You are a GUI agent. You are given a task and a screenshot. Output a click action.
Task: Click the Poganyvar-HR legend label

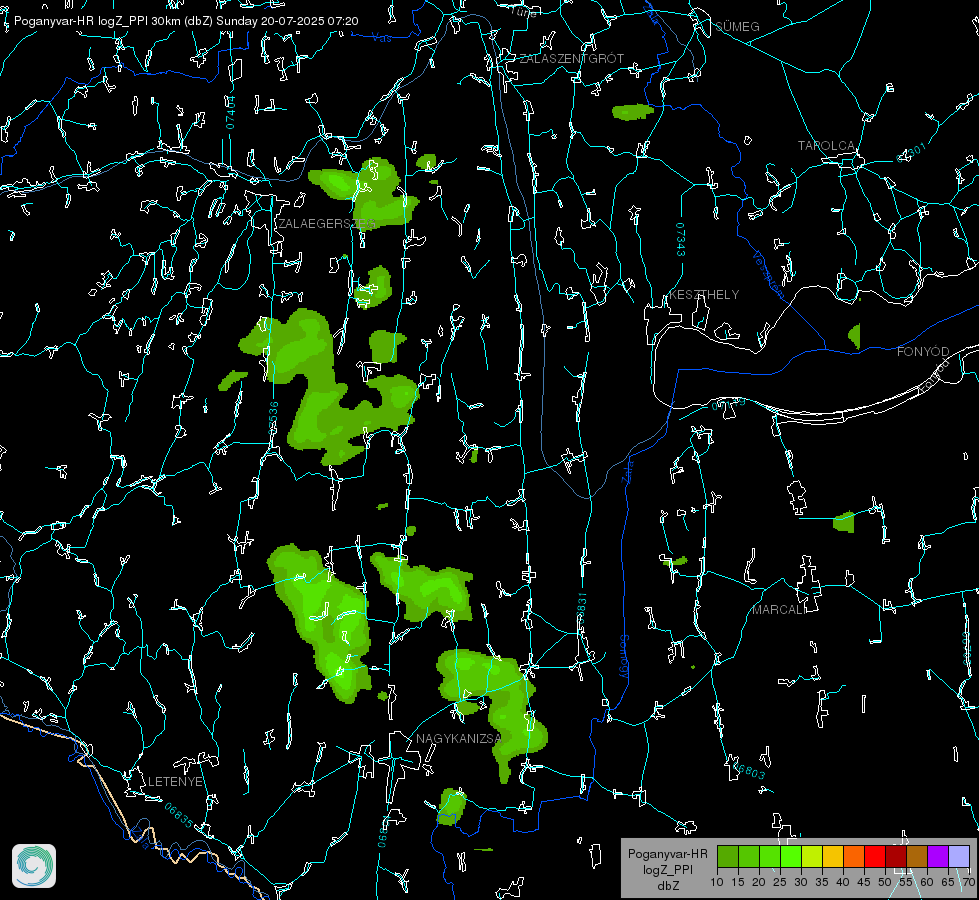pos(668,854)
